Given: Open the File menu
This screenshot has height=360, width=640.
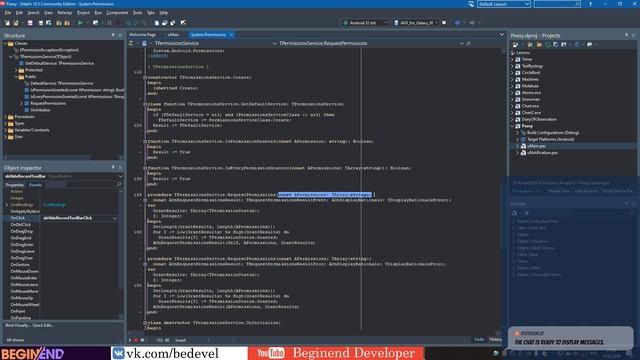Looking at the screenshot, I should pos(8,13).
